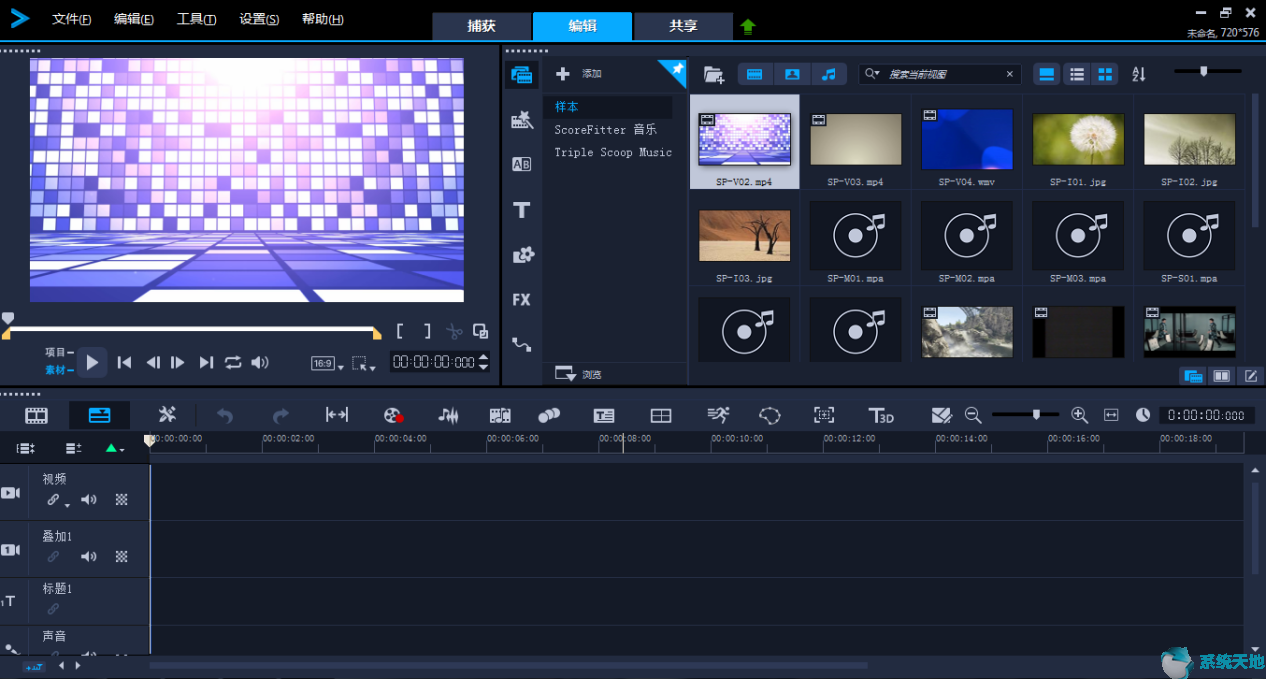Click the 3D Title editor icon
1266x679 pixels.
click(x=881, y=415)
